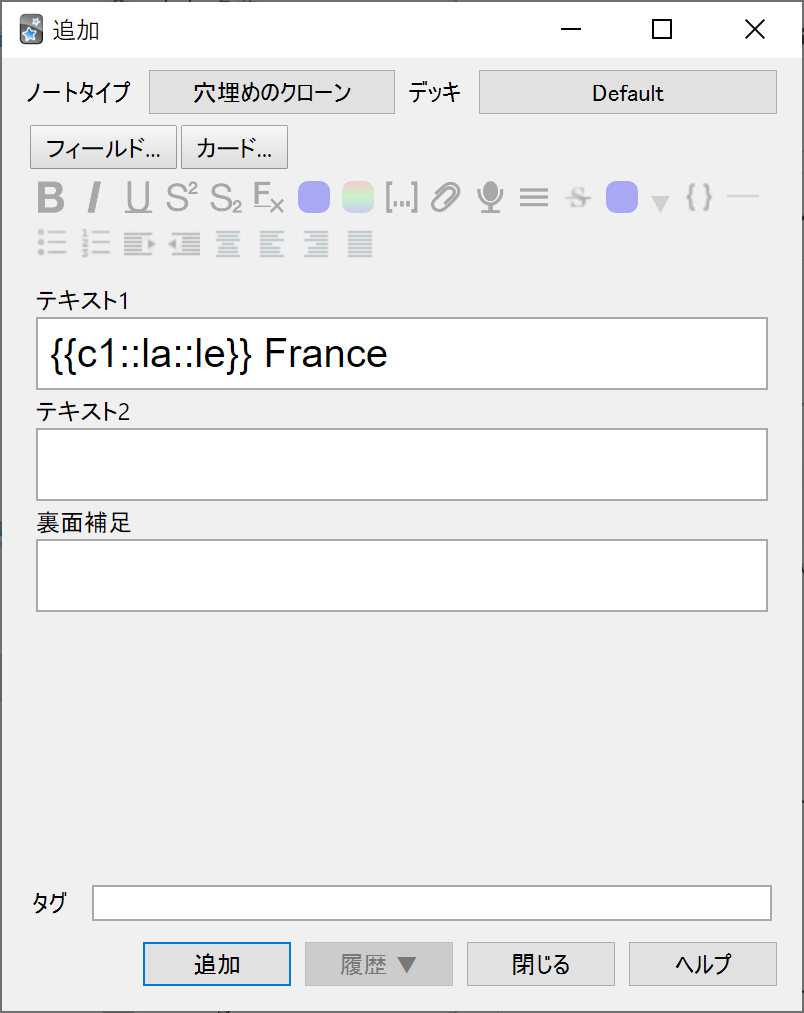The width and height of the screenshot is (804, 1013).
Task: Open the カード... card templates dialog
Action: click(x=234, y=147)
